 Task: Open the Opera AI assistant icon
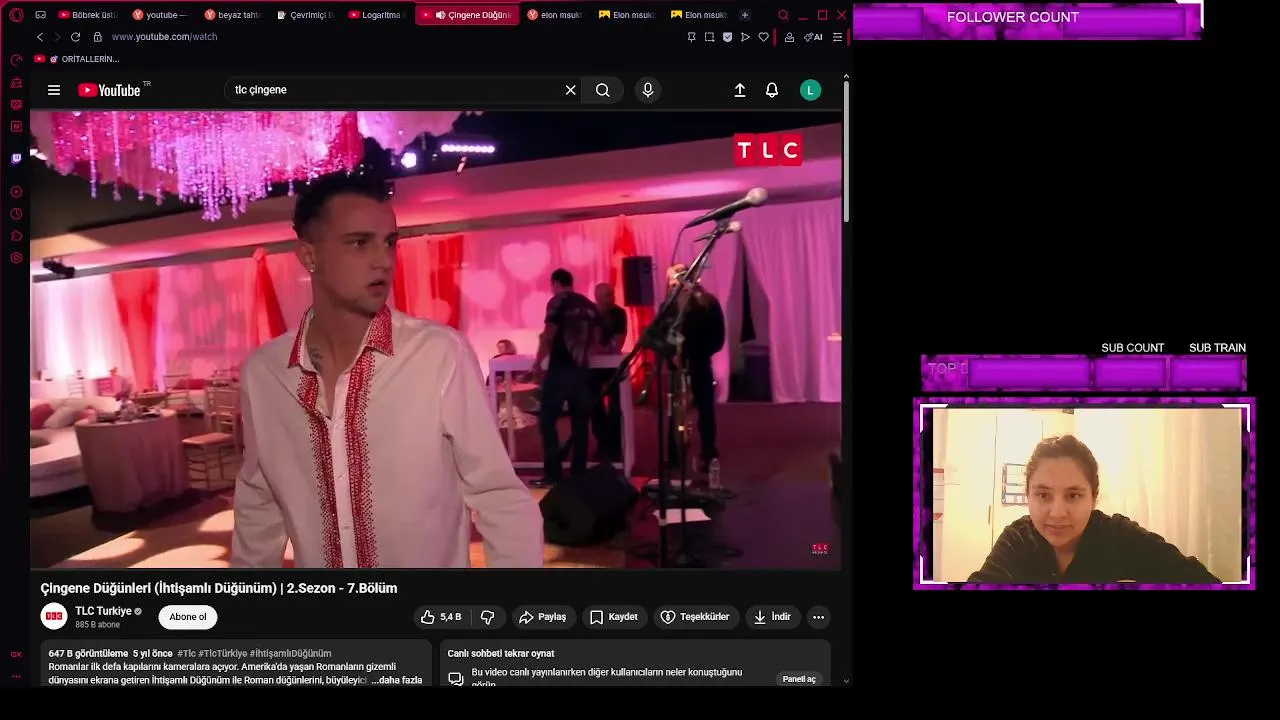coord(813,37)
